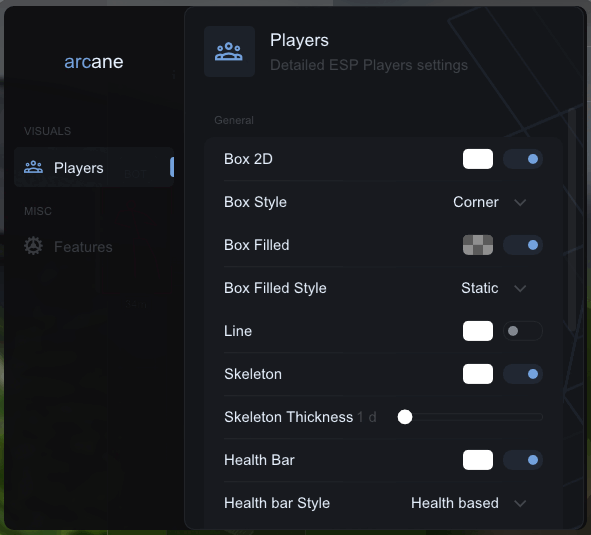Expand the Box Filled Style Static dropdown
This screenshot has width=591, height=535.
click(494, 288)
